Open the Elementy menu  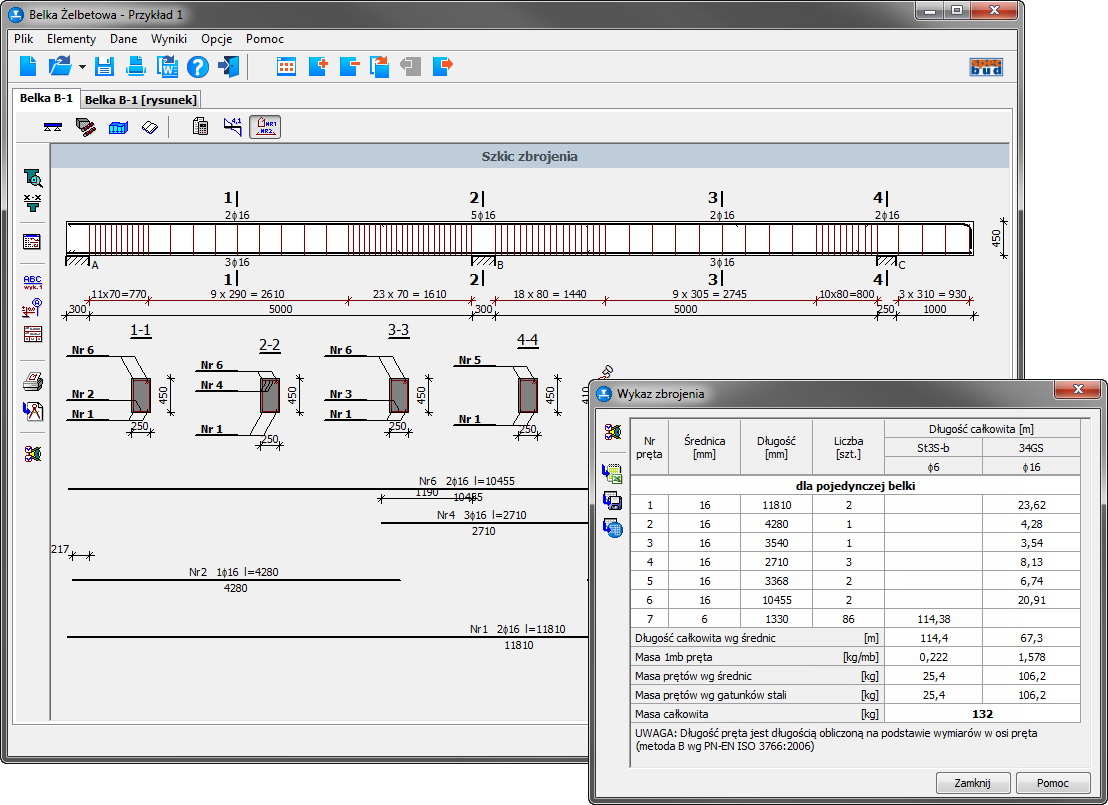[71, 39]
